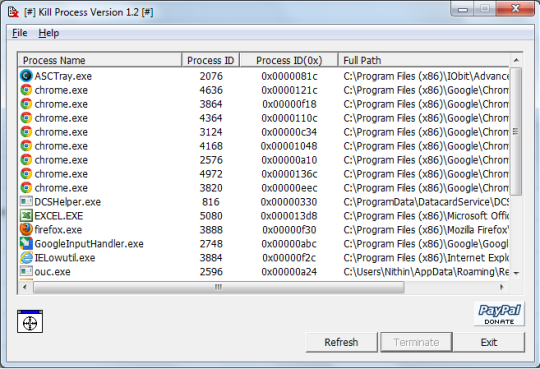
Task: Click the ASCTray.exe process icon
Action: [x=26, y=76]
